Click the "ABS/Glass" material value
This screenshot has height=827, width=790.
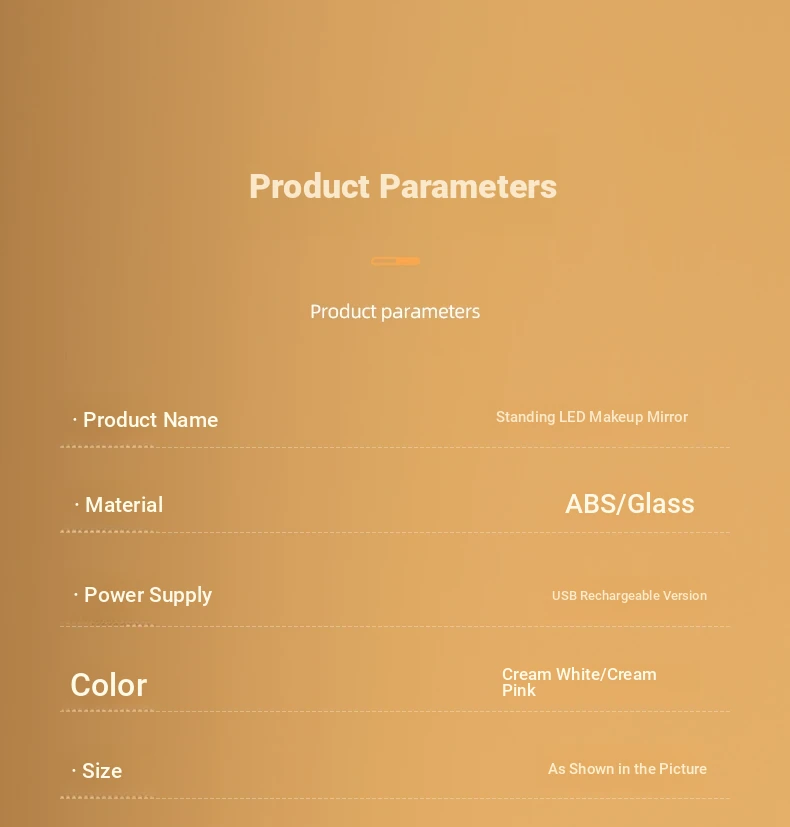[x=630, y=504]
